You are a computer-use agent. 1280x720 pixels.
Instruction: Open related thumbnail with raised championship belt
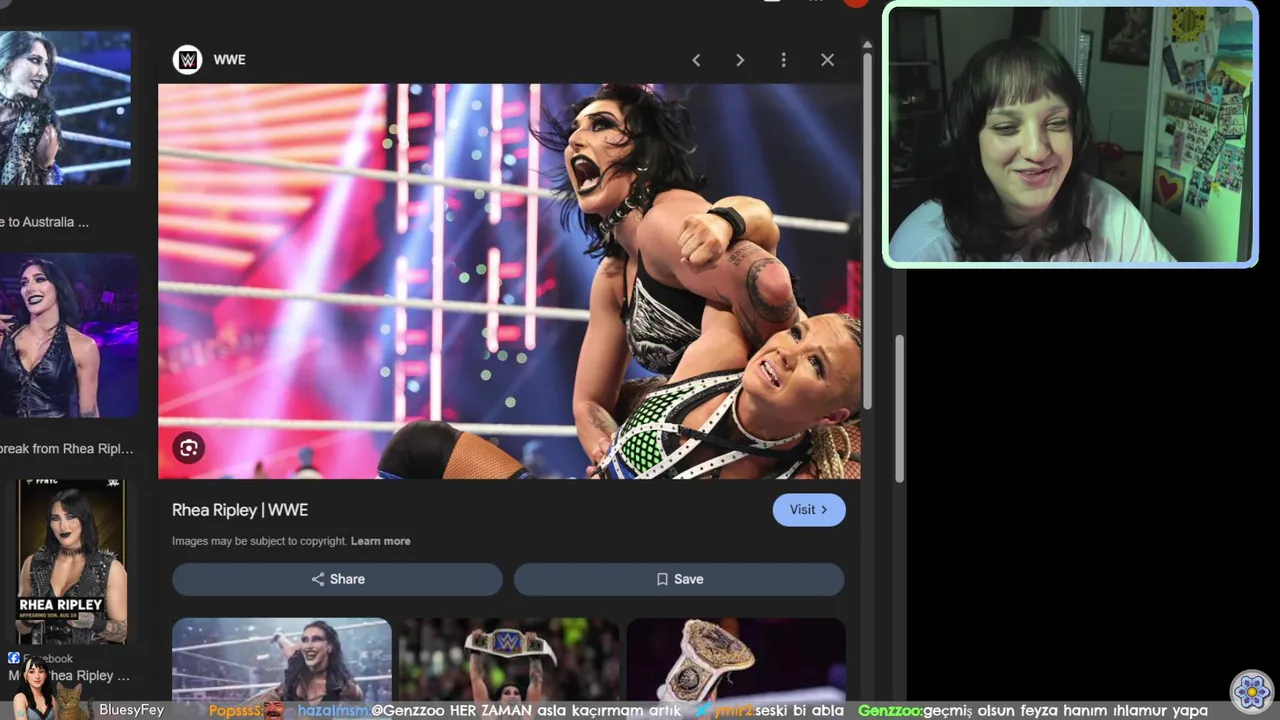(x=509, y=660)
